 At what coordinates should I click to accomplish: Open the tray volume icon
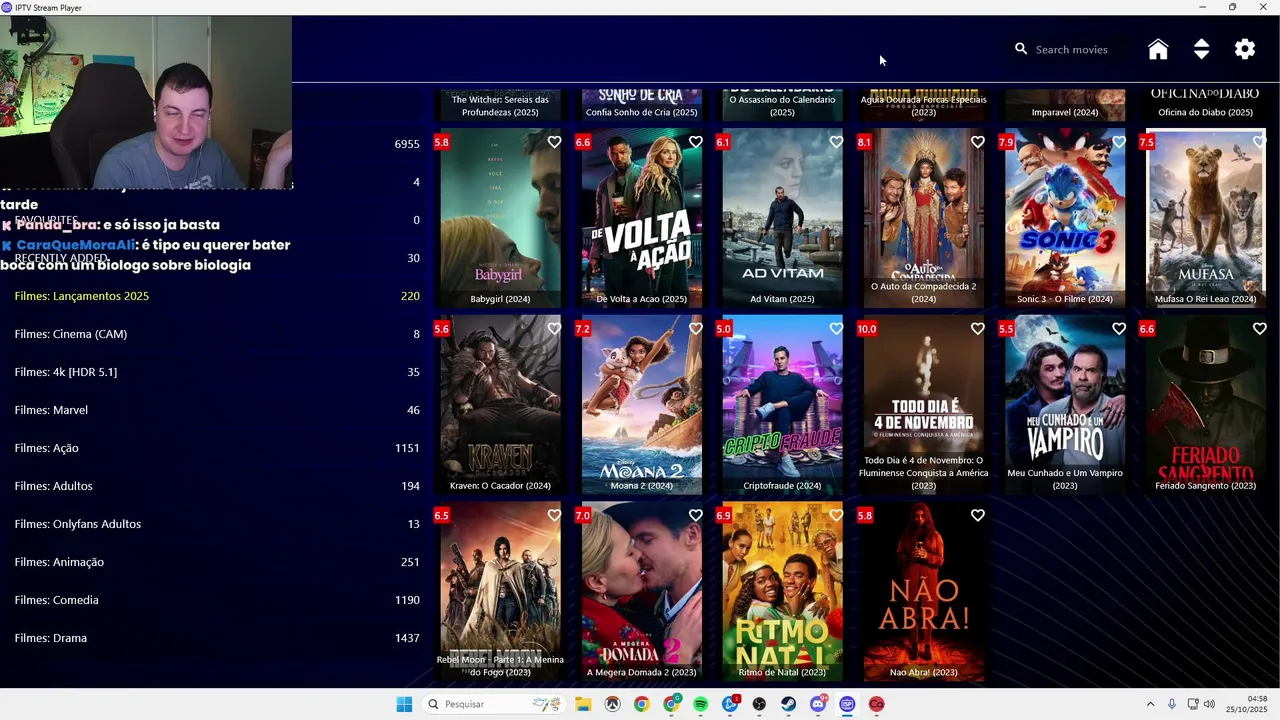(x=1209, y=704)
